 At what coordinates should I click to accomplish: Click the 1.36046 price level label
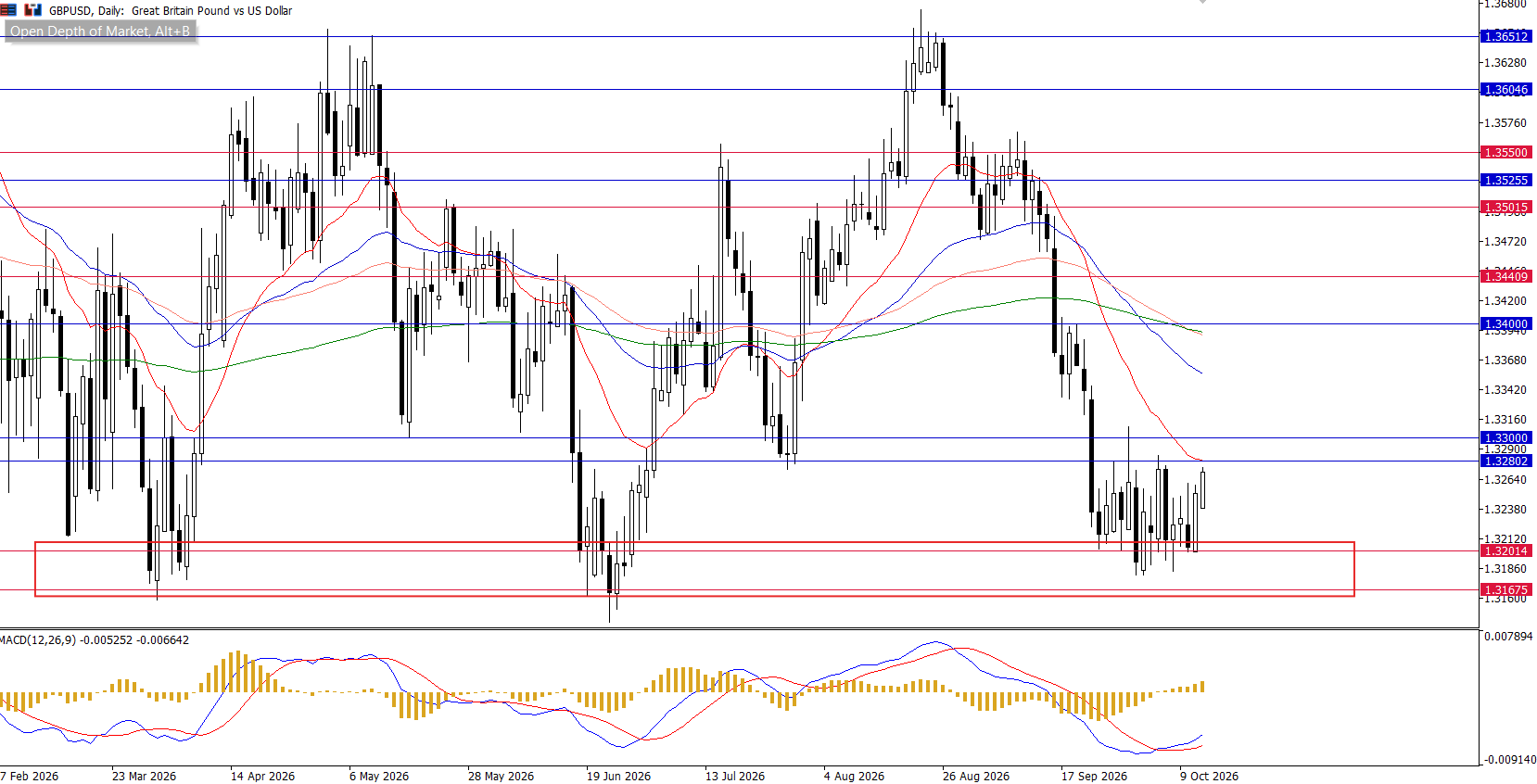pos(1506,90)
